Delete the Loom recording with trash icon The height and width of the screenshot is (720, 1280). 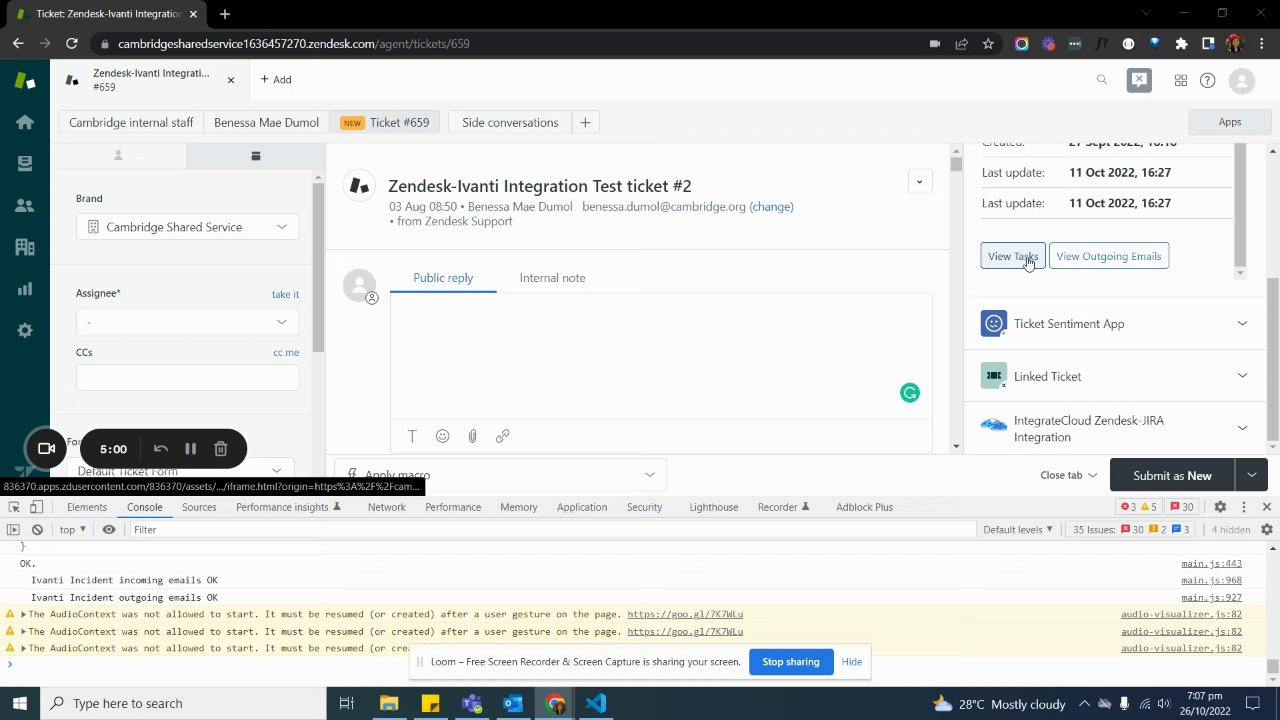(221, 449)
